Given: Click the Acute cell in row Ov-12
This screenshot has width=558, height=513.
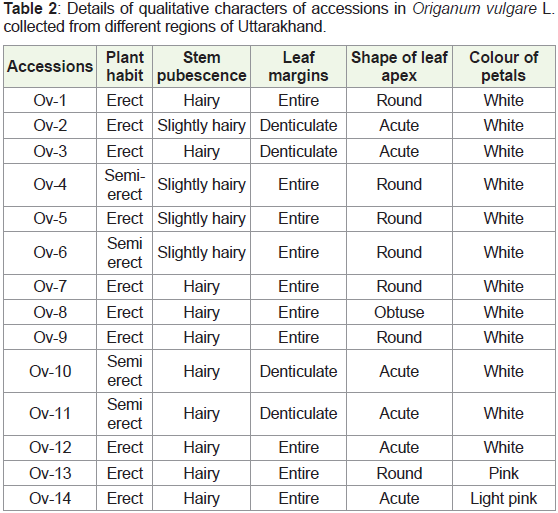Looking at the screenshot, I should click(399, 448).
